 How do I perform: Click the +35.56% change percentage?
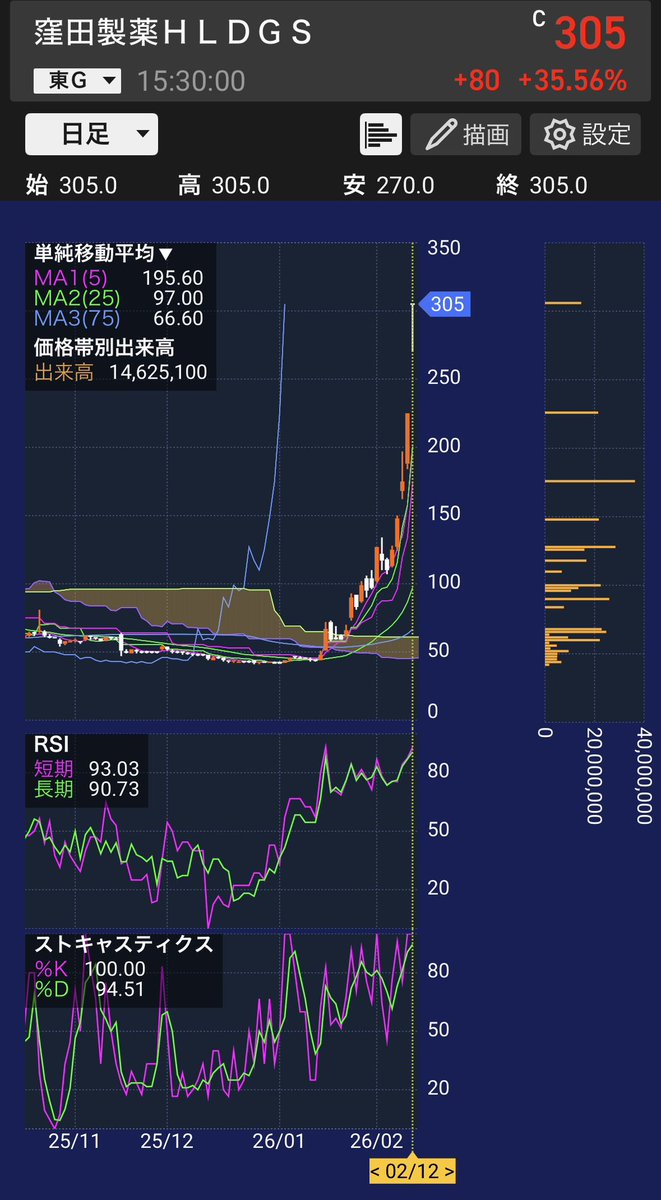(573, 81)
